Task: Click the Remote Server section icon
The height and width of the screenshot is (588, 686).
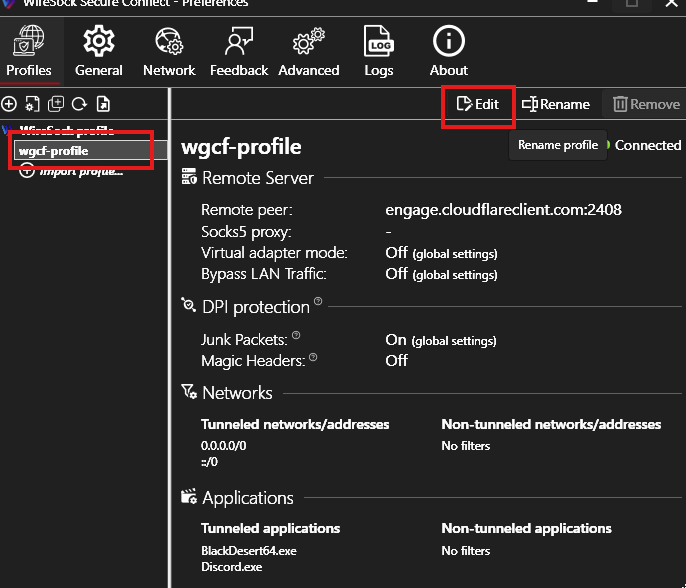Action: [189, 176]
